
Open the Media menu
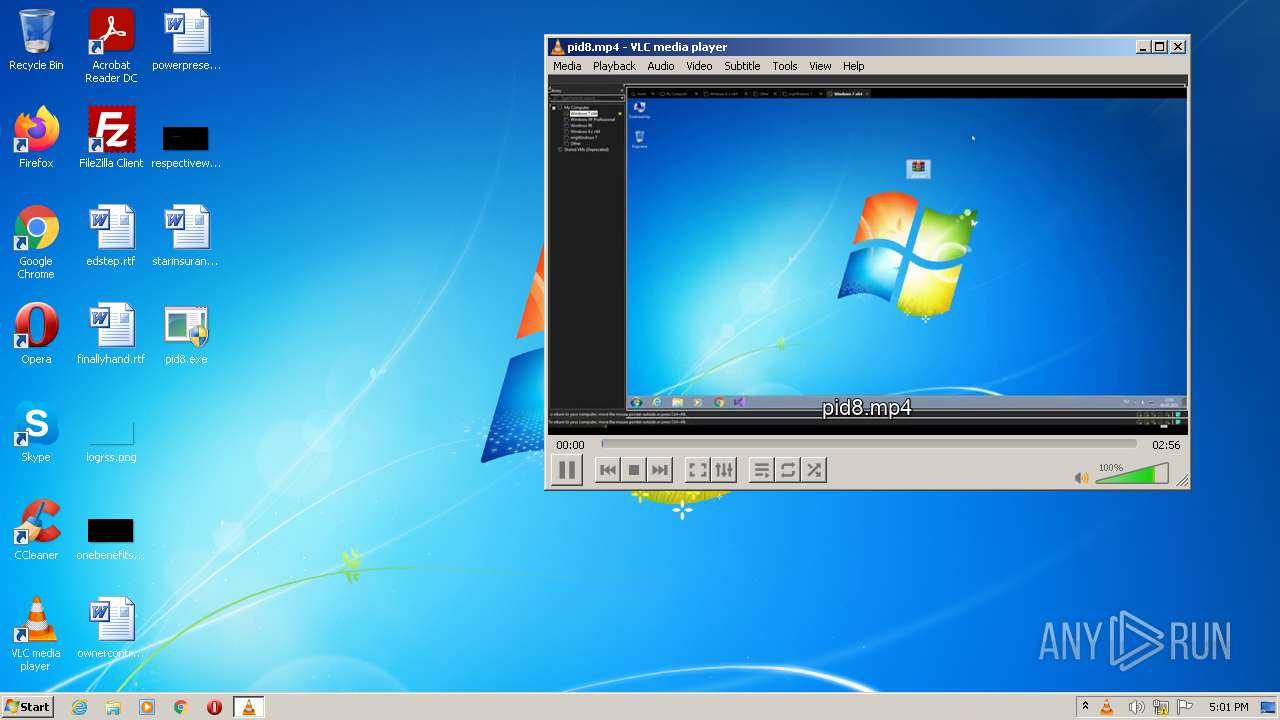tap(567, 66)
